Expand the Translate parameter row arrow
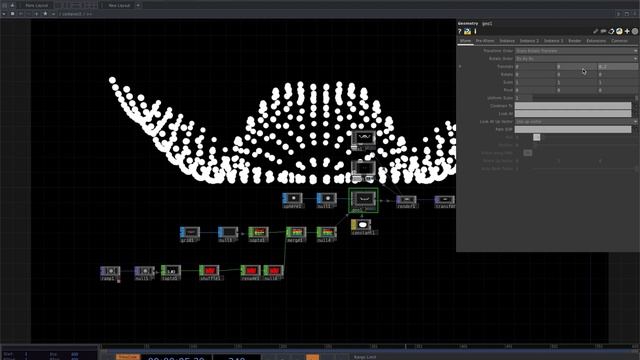 click(460, 66)
